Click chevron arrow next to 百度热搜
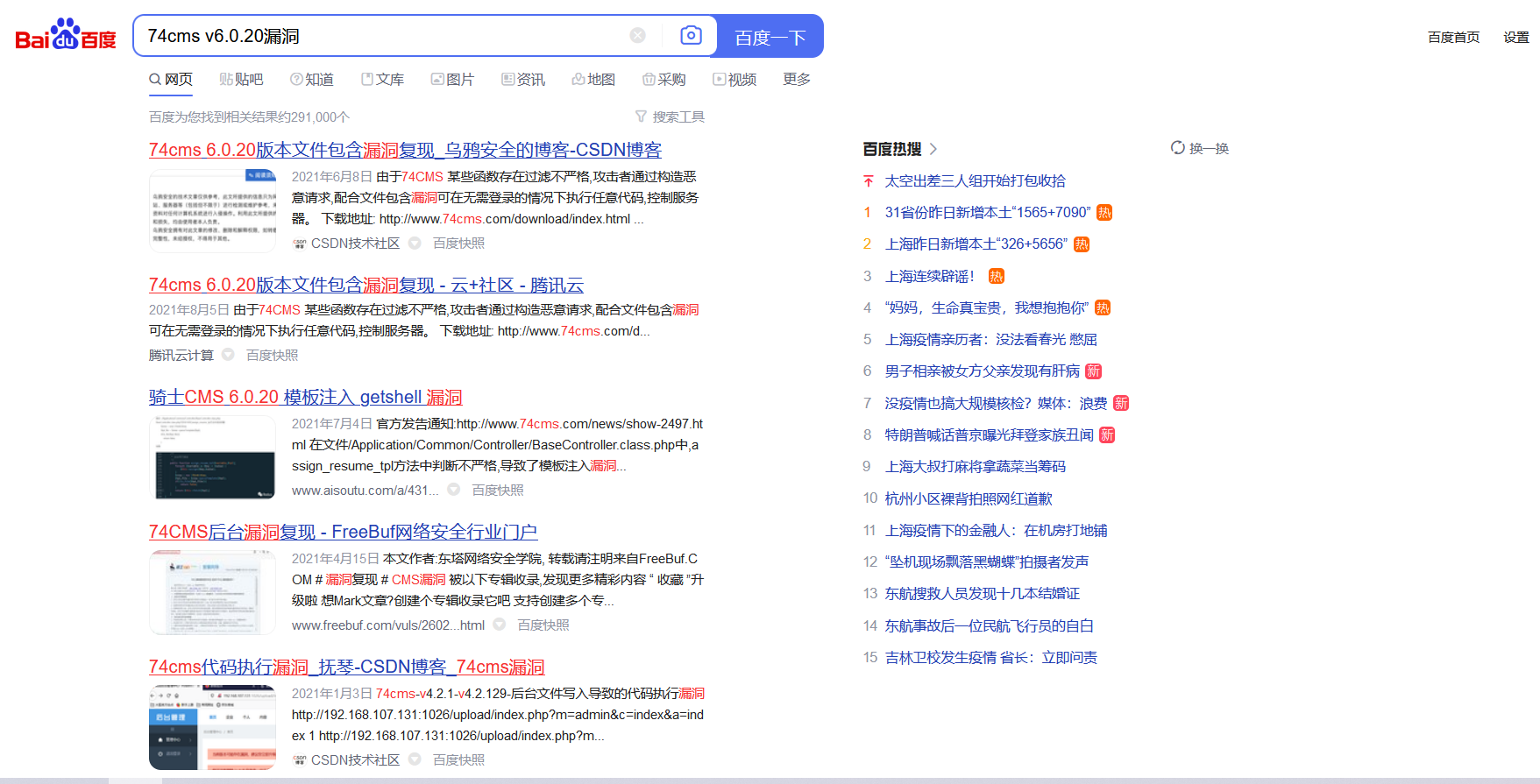 coord(933,149)
